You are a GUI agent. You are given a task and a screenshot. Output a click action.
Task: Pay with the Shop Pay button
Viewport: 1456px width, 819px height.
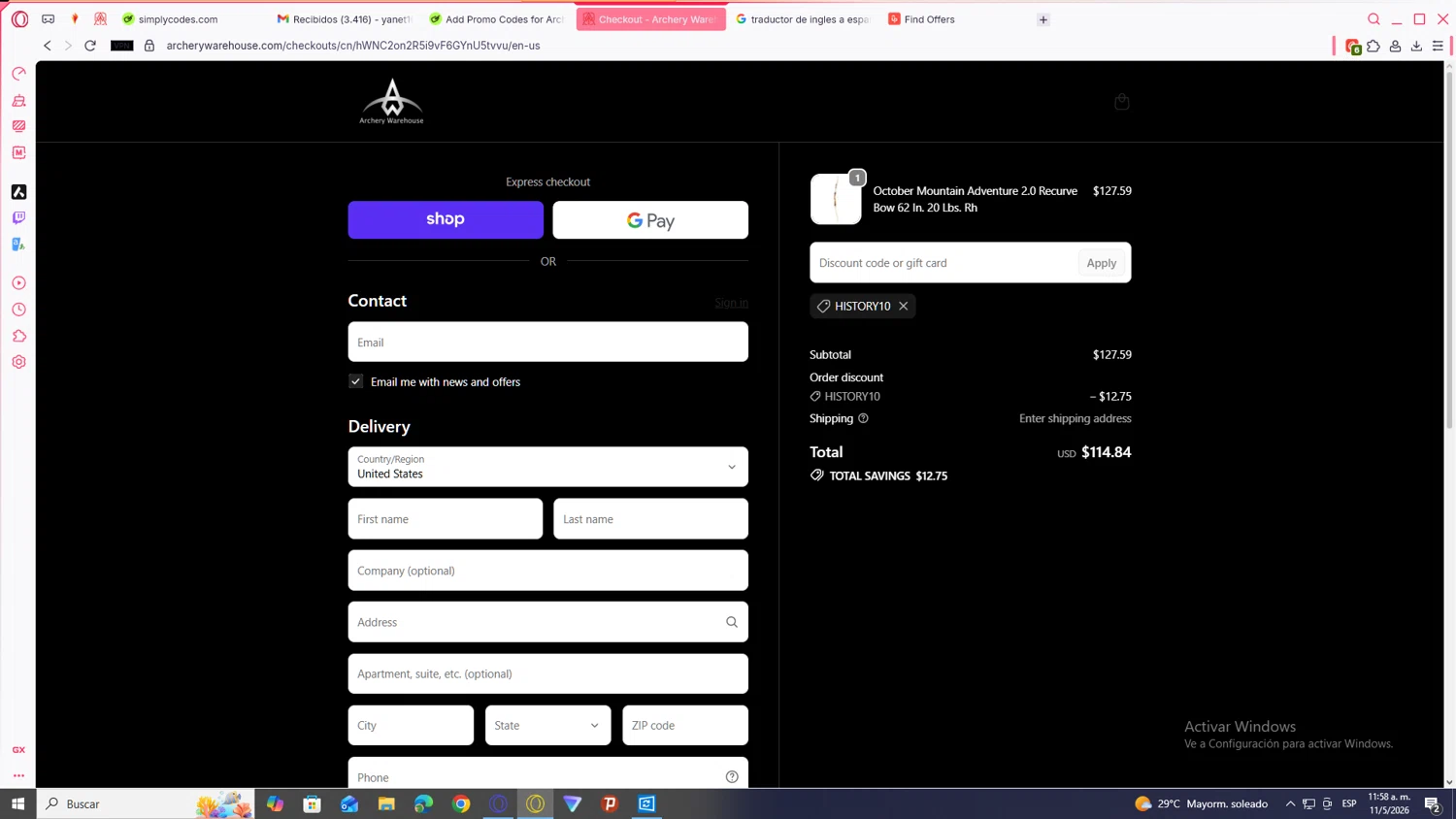[446, 220]
